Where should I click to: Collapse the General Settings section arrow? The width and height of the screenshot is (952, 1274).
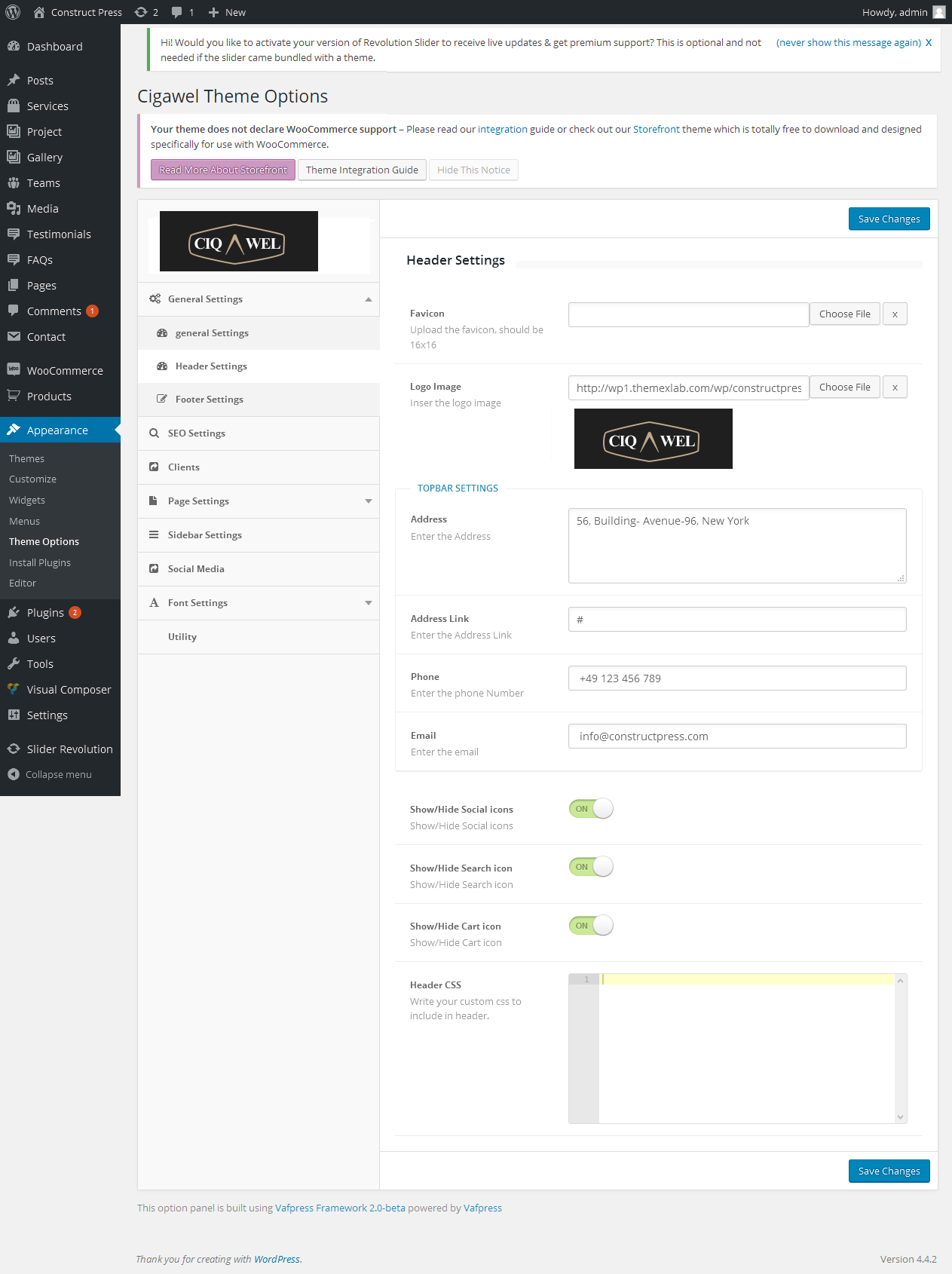pyautogui.click(x=369, y=299)
